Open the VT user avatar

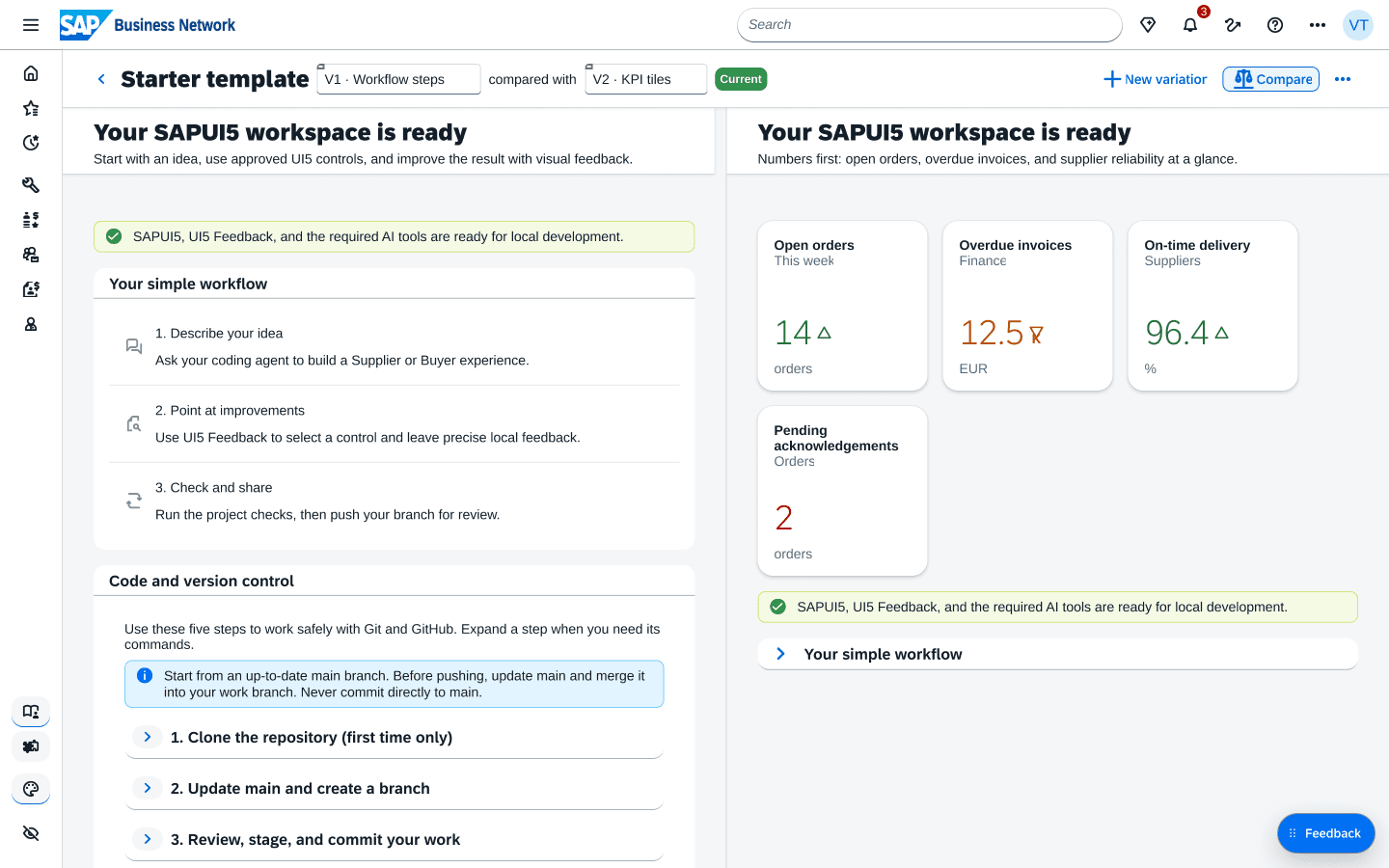pos(1358,25)
